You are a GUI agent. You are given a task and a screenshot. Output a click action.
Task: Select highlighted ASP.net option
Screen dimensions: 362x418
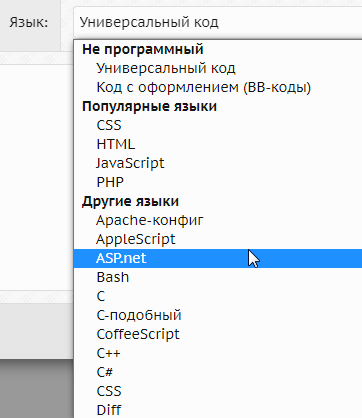[218, 258]
